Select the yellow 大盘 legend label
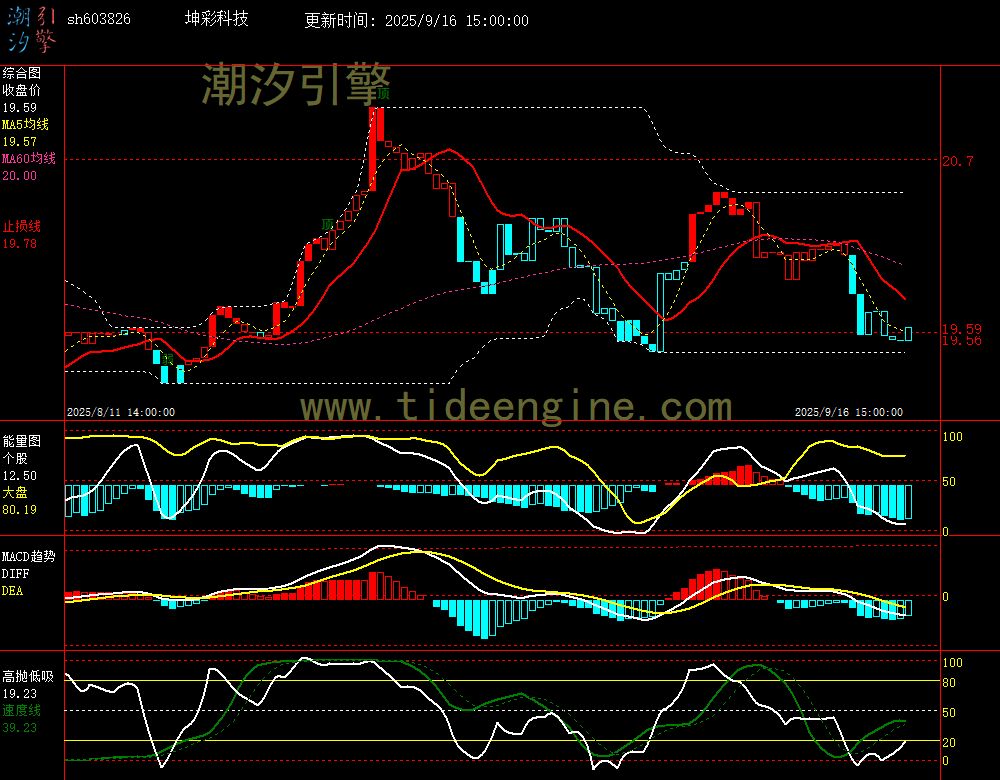 click(15, 492)
